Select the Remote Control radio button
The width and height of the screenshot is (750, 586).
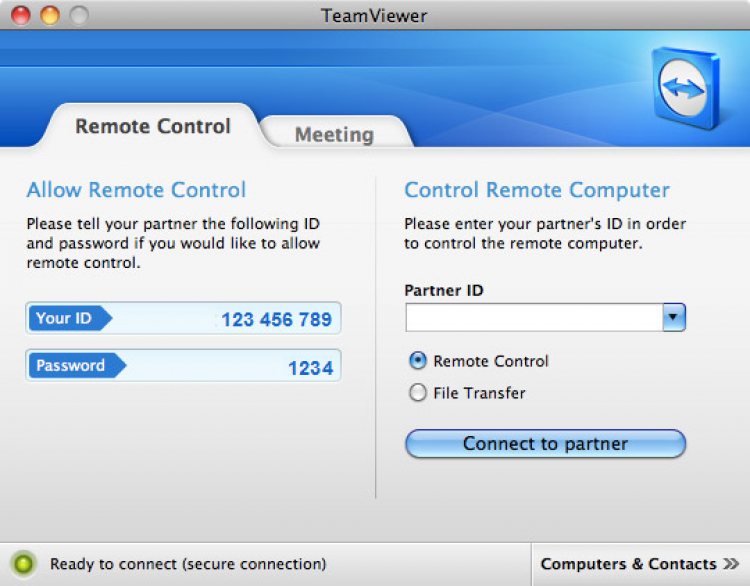(x=418, y=361)
